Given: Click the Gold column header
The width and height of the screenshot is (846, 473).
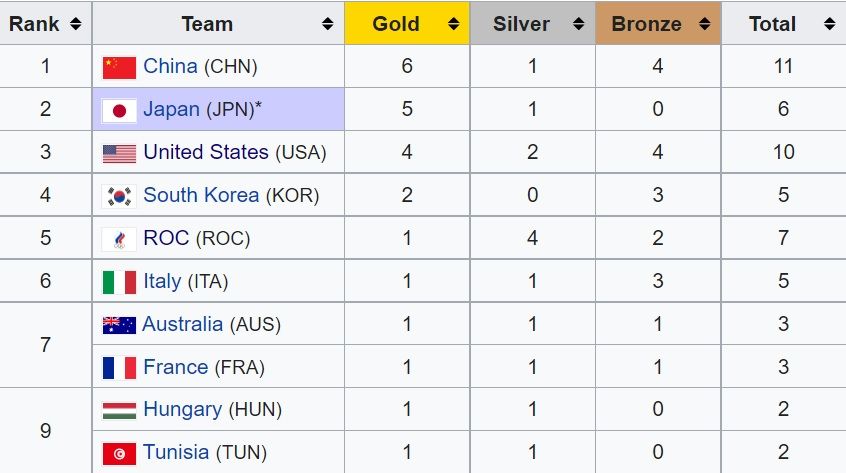Looking at the screenshot, I should click(x=396, y=24).
